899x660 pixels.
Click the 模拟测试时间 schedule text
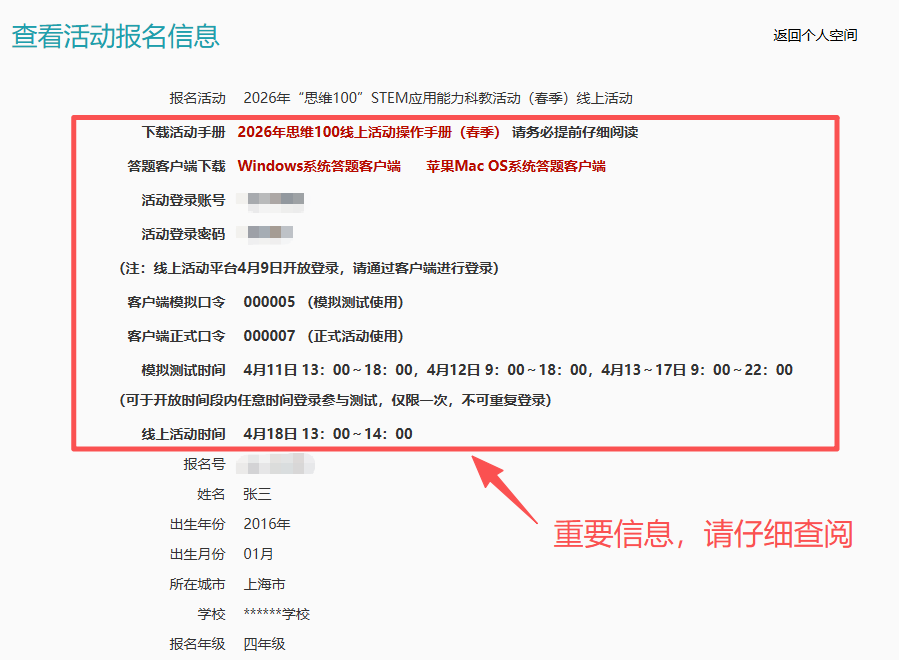pyautogui.click(x=517, y=370)
